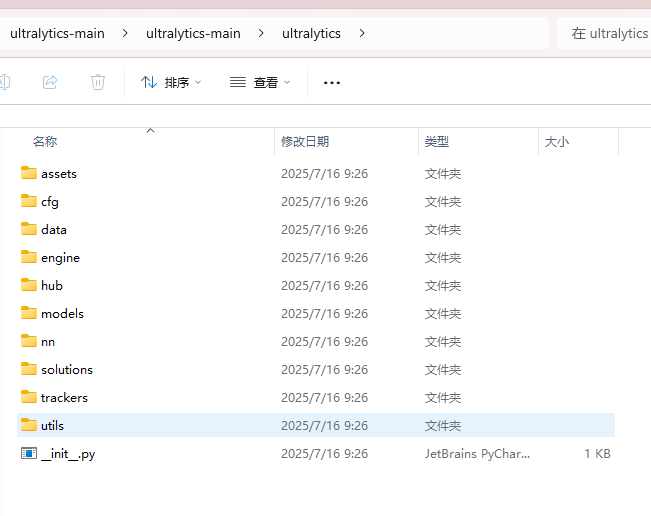This screenshot has width=651, height=516.
Task: Click the modified date of __init__.py row
Action: (x=324, y=454)
